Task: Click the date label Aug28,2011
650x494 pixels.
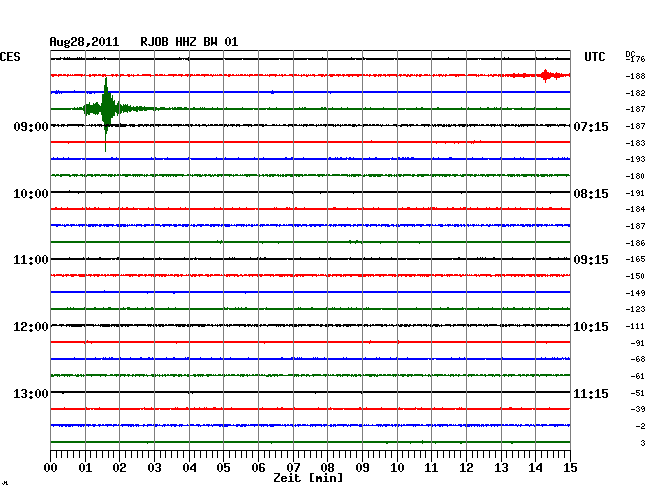Action: (84, 42)
